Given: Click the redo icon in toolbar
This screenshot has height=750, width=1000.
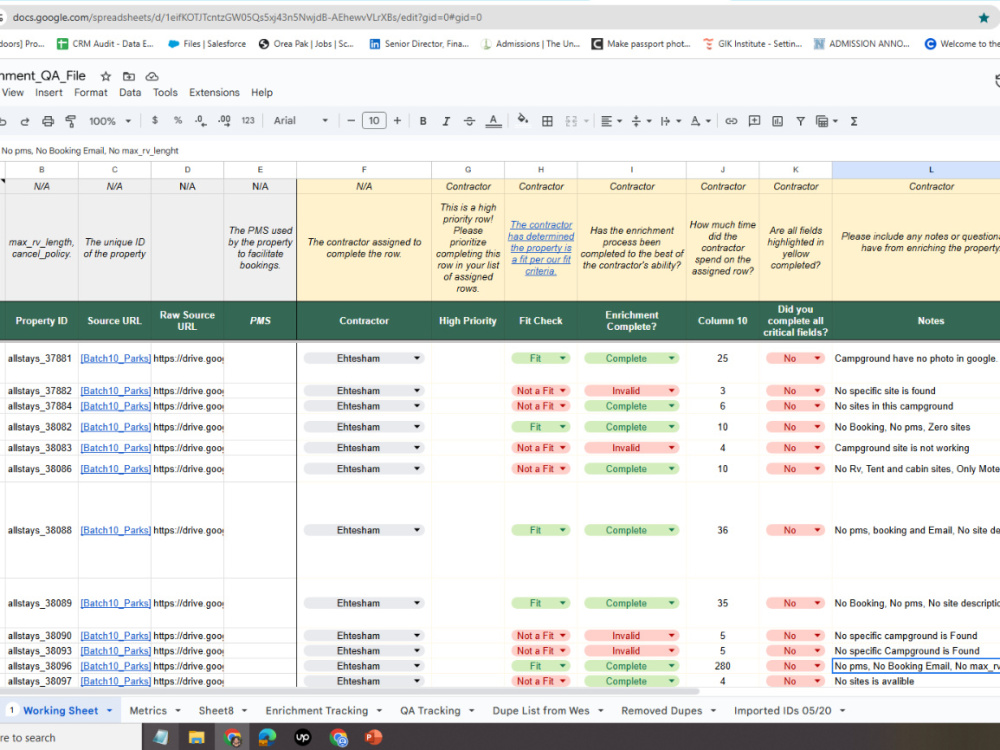Looking at the screenshot, I should click(24, 121).
